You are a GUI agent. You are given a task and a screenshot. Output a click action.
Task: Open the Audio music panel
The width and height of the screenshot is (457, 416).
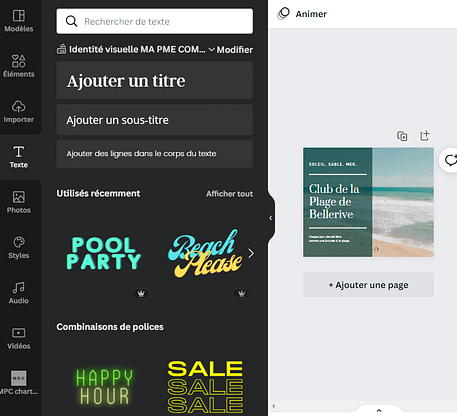19,293
